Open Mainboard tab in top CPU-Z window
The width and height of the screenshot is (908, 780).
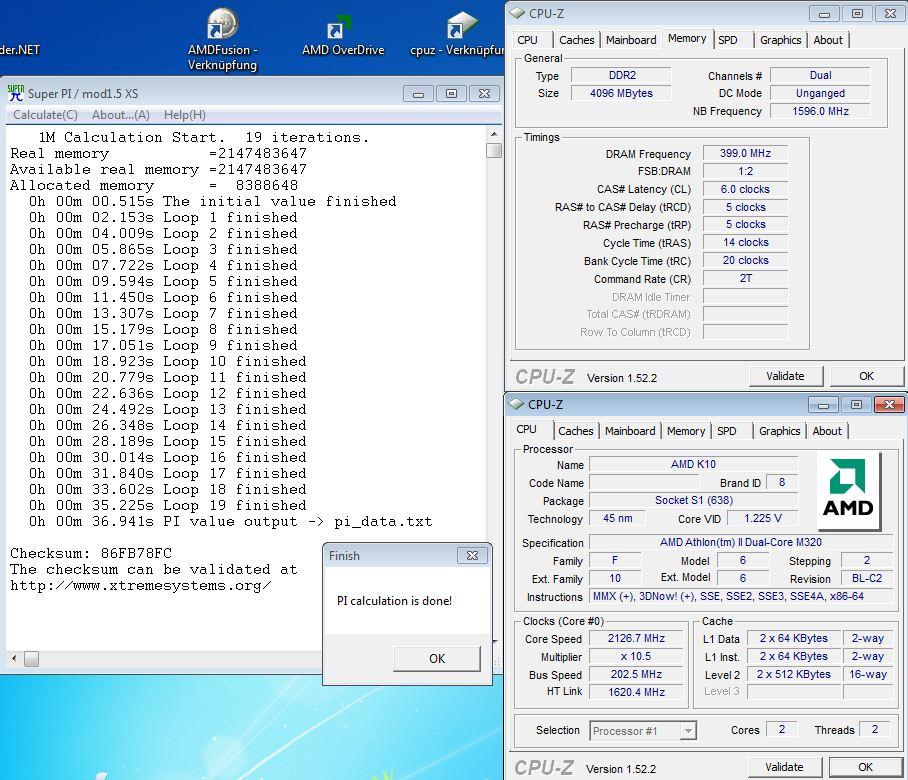631,40
